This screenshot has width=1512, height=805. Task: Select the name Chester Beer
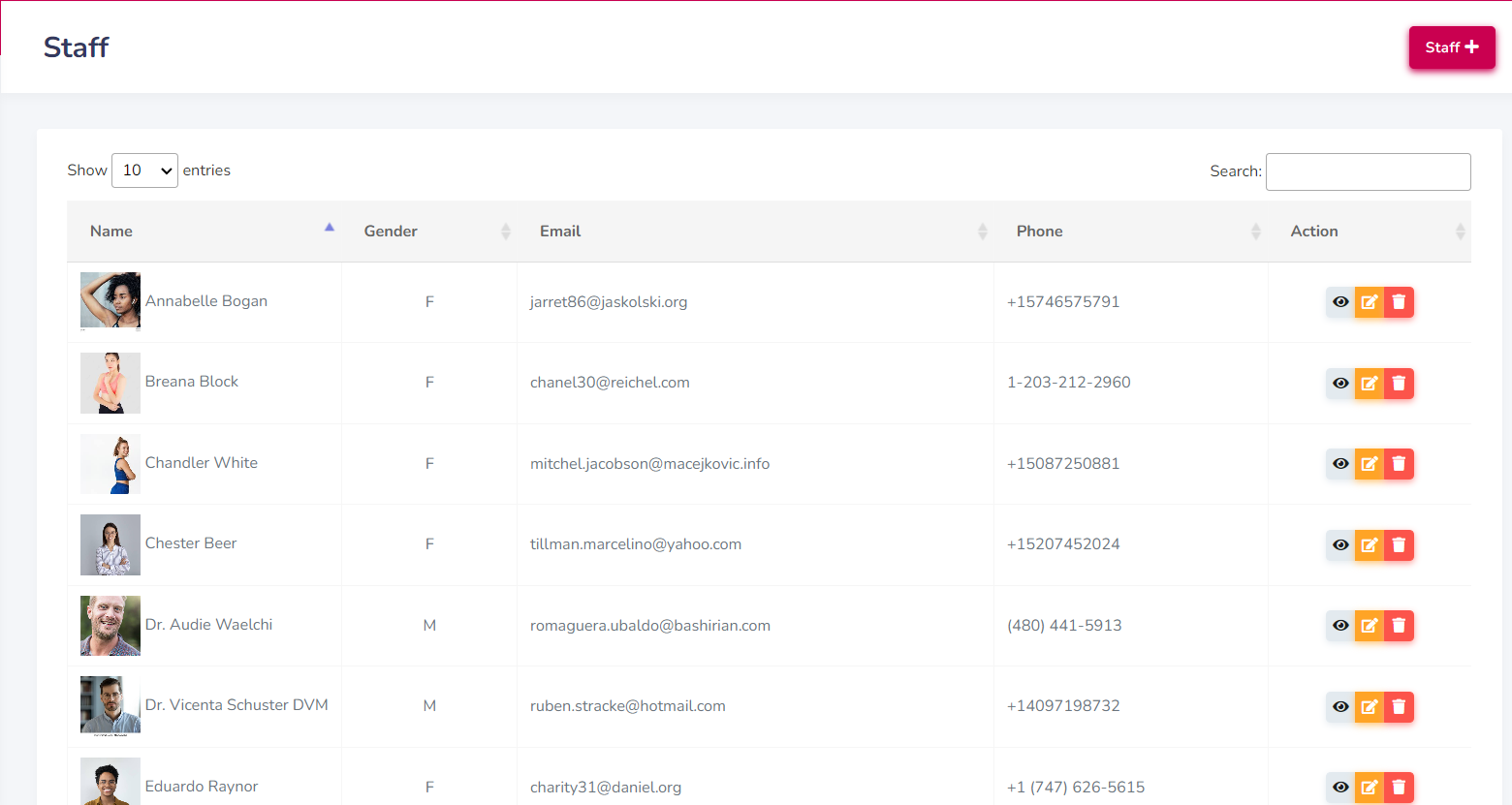[x=191, y=543]
